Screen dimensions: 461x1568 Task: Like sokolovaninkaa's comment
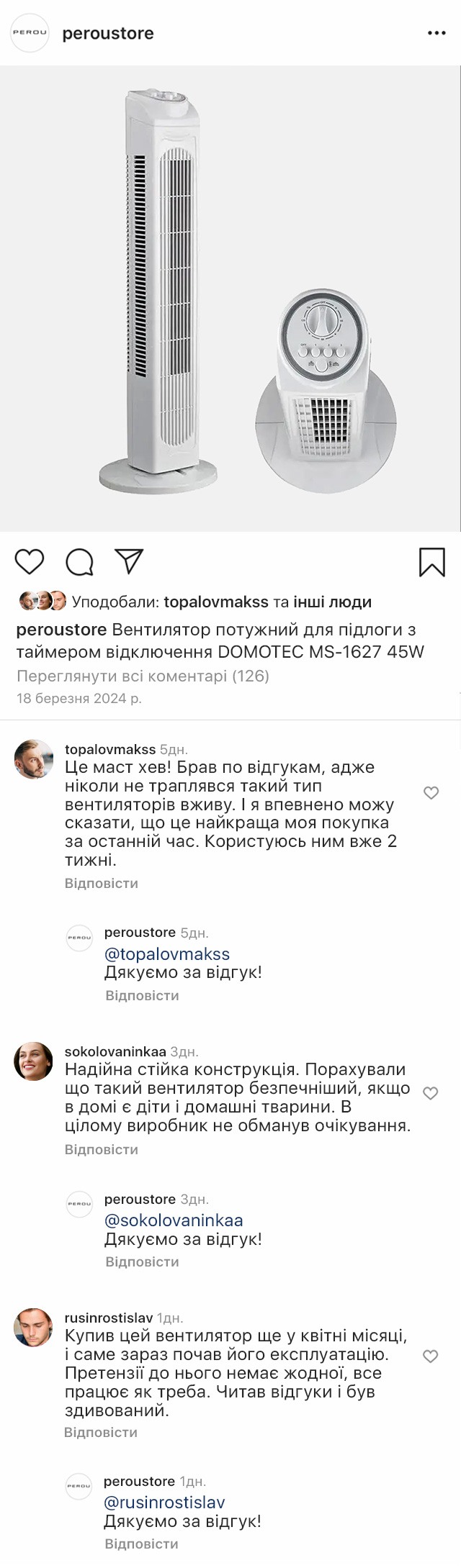[431, 1093]
